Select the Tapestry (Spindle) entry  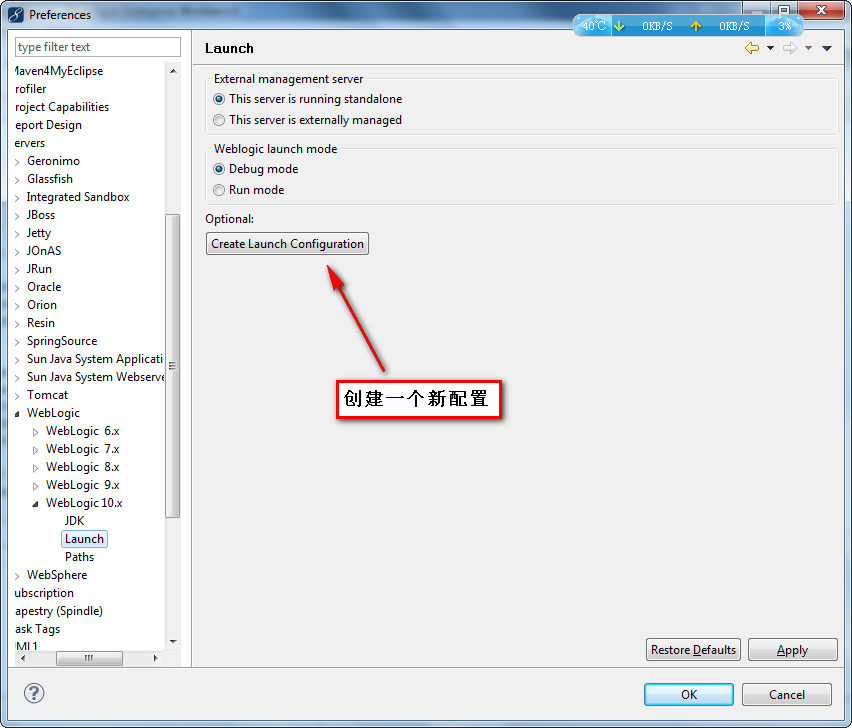click(x=59, y=611)
